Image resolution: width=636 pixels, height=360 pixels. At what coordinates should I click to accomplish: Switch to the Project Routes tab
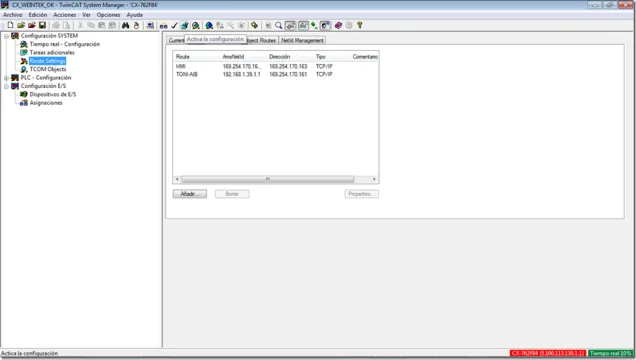(x=262, y=40)
